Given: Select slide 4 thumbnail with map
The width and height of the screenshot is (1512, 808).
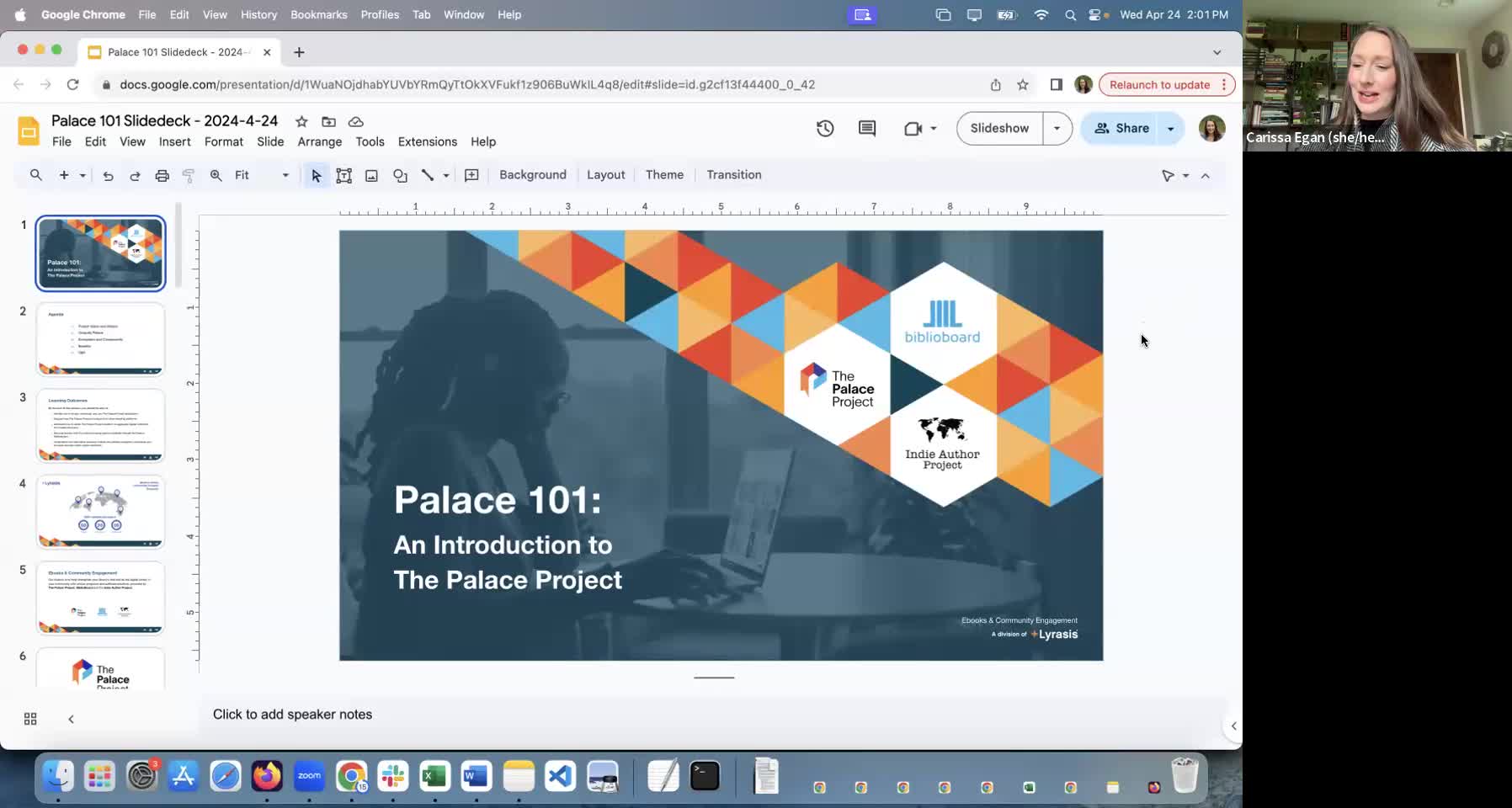Looking at the screenshot, I should (x=100, y=511).
